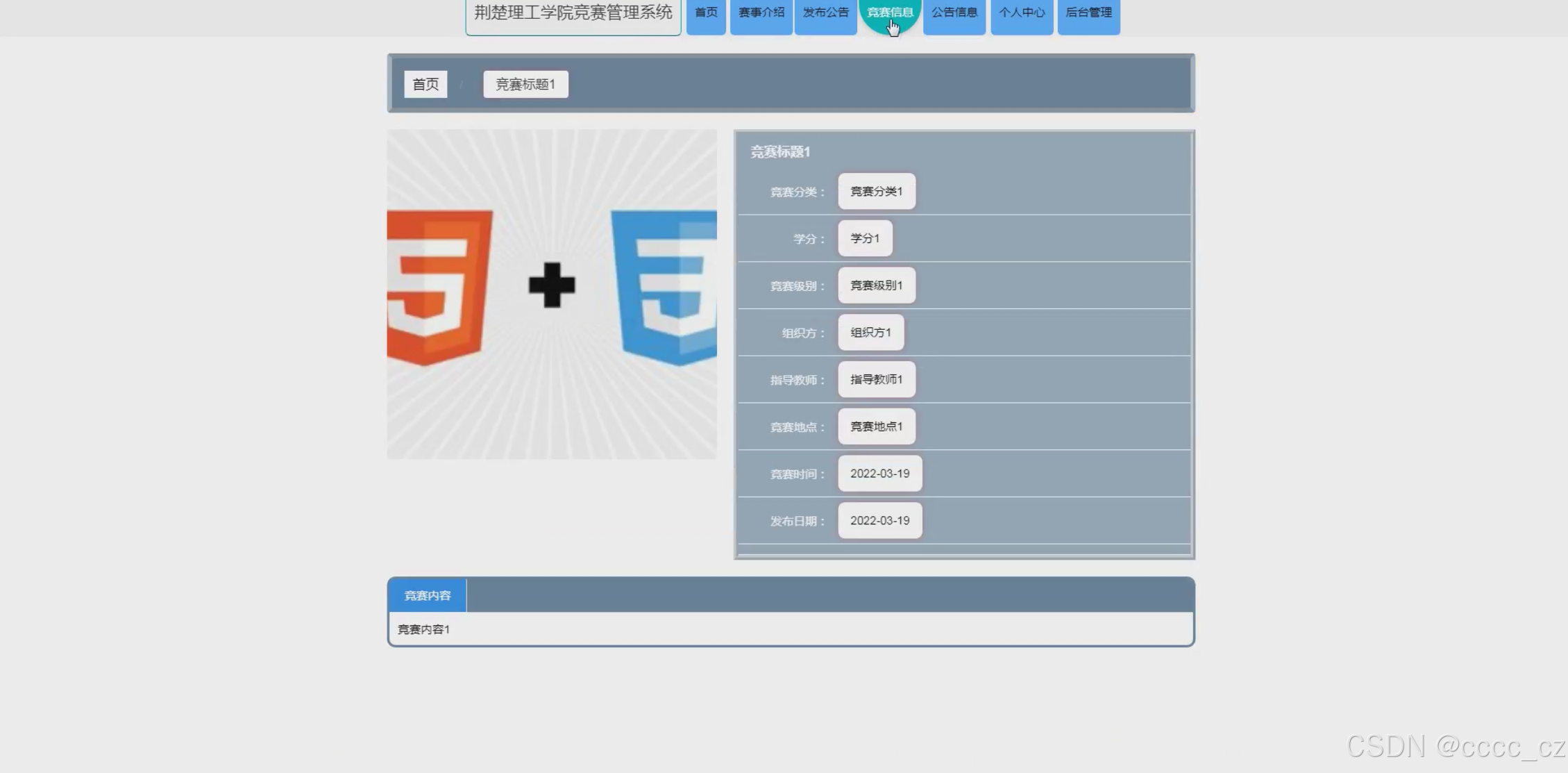Click the 指导教师1 value box
This screenshot has height=773, width=1568.
[x=876, y=379]
